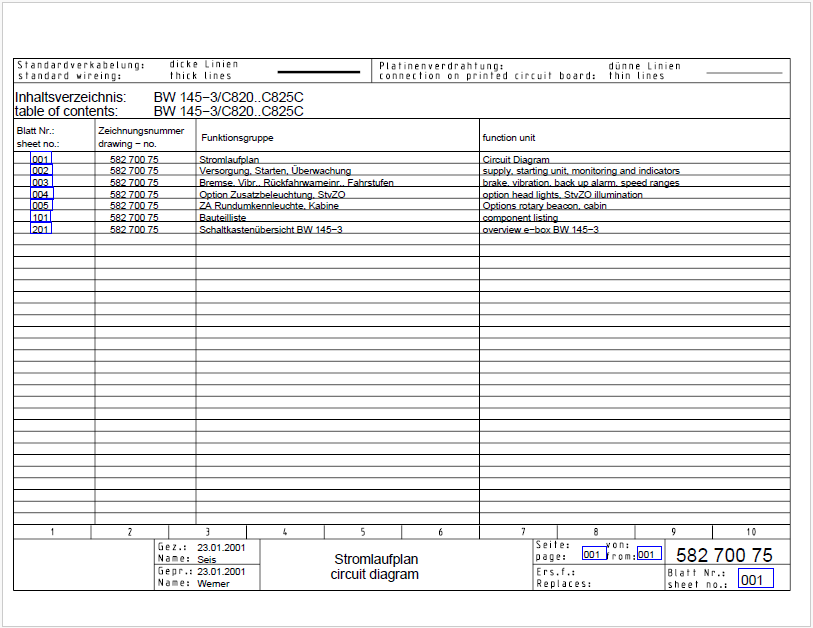Select 'overview e-box BW 145-3' text
813x628 pixels.
pyautogui.click(x=540, y=229)
